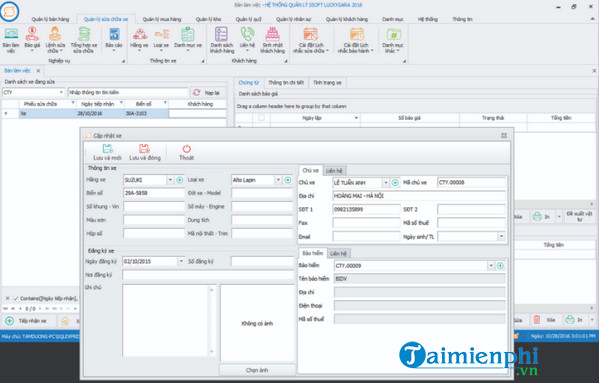Click the Hãng xe ribbon icon
599x383 pixels.
[139, 39]
